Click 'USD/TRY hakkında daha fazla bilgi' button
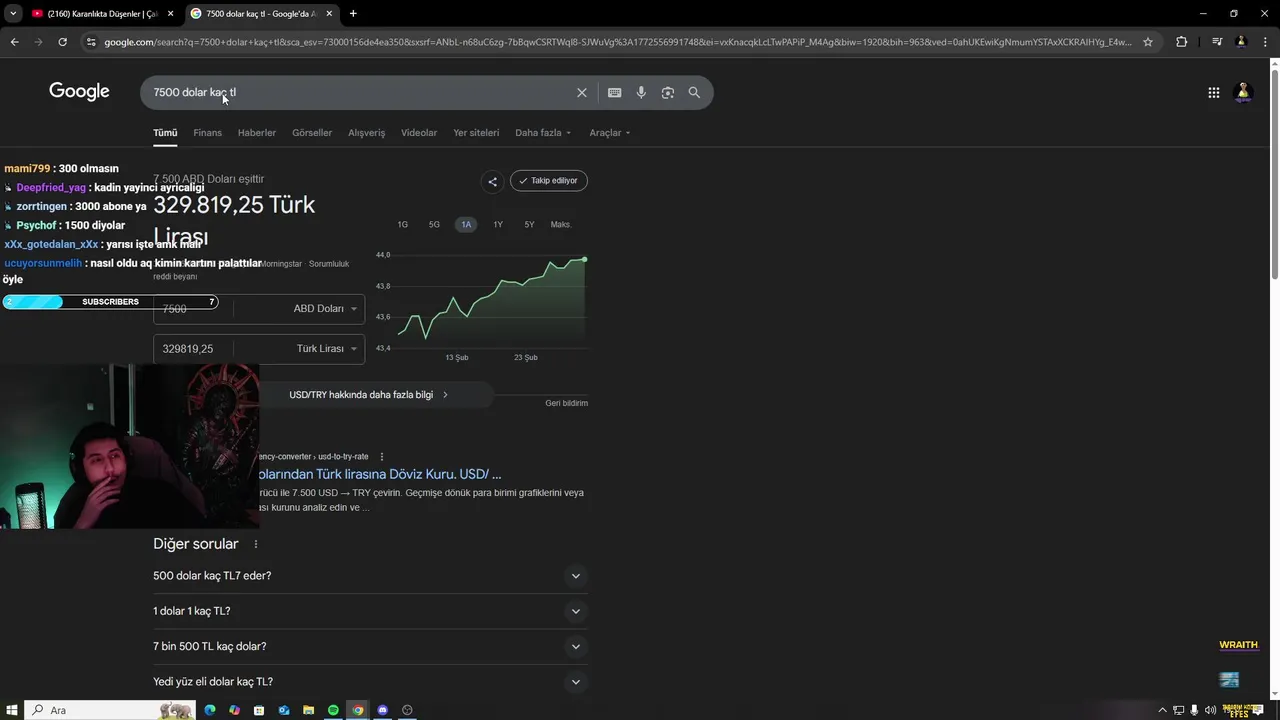 (x=375, y=395)
